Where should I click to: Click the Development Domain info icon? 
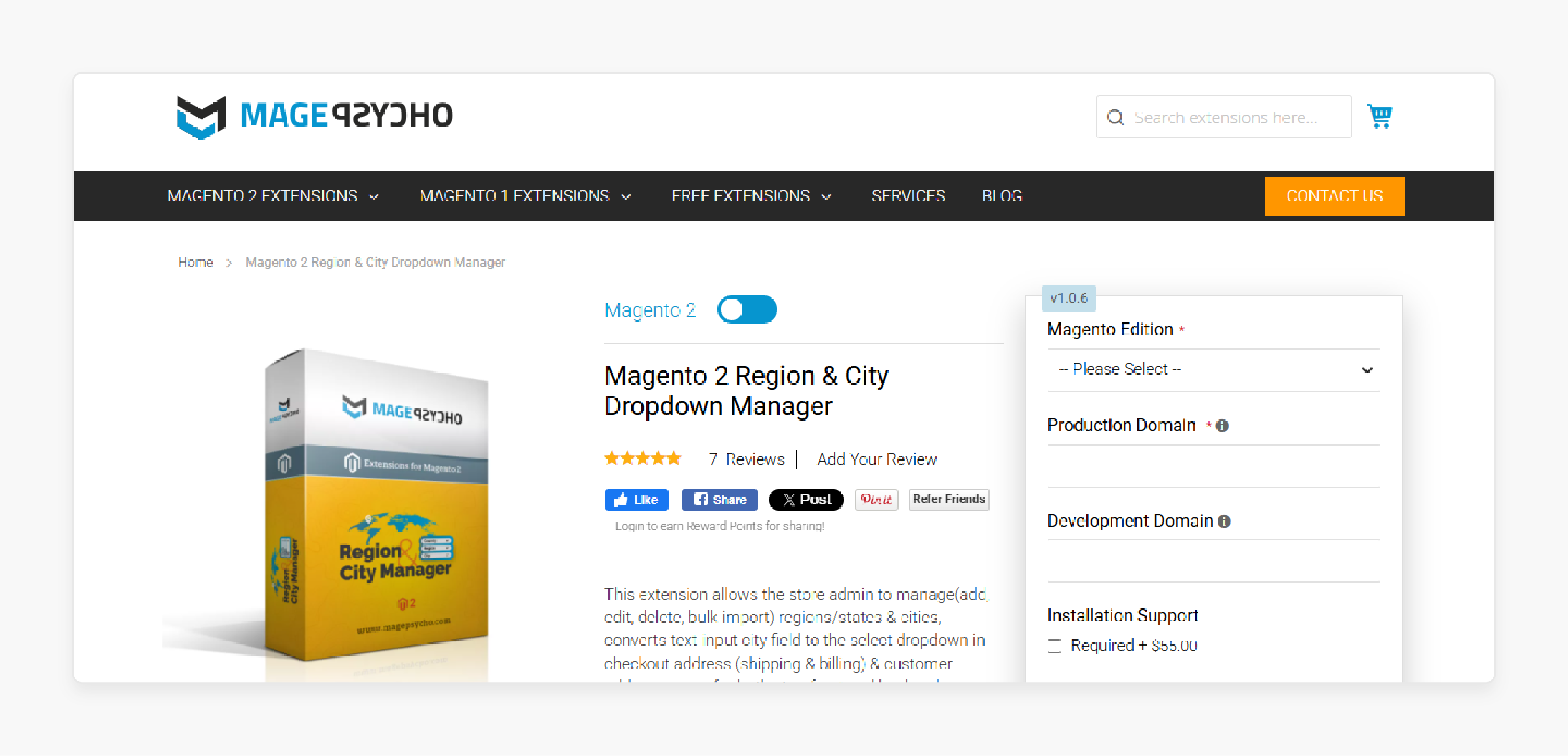click(1224, 522)
